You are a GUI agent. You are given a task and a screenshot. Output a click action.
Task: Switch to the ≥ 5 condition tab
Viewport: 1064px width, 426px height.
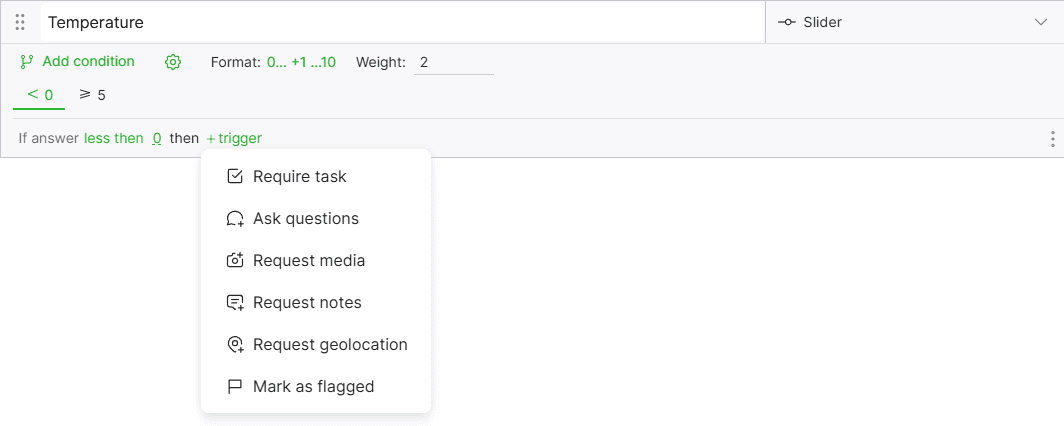tap(92, 95)
